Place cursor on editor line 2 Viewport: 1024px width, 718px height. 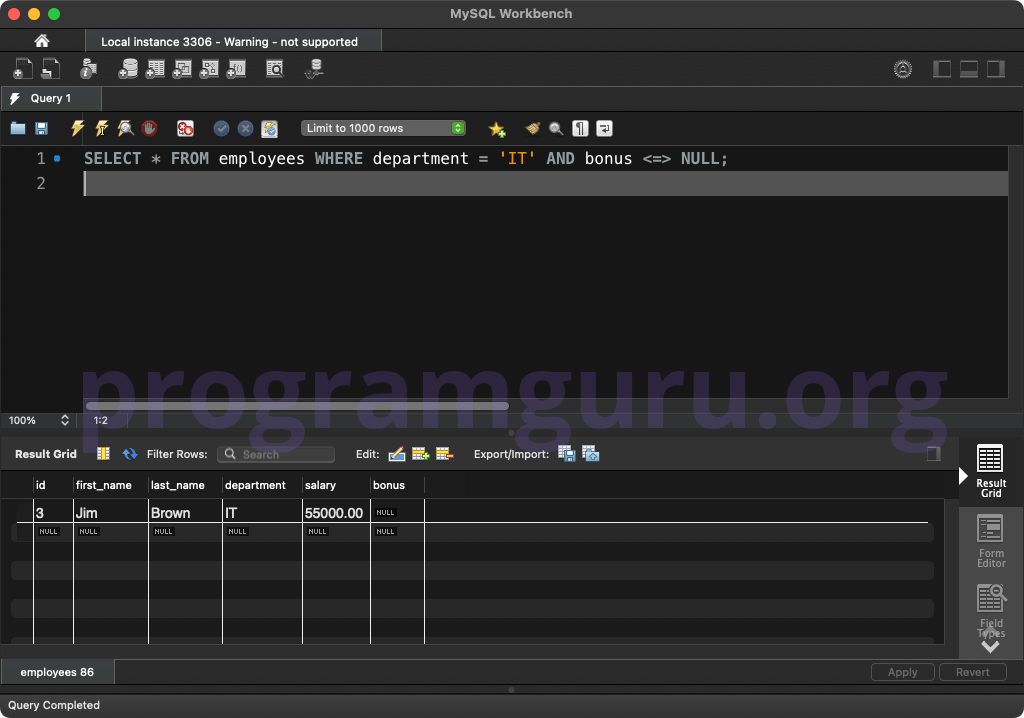tap(545, 184)
